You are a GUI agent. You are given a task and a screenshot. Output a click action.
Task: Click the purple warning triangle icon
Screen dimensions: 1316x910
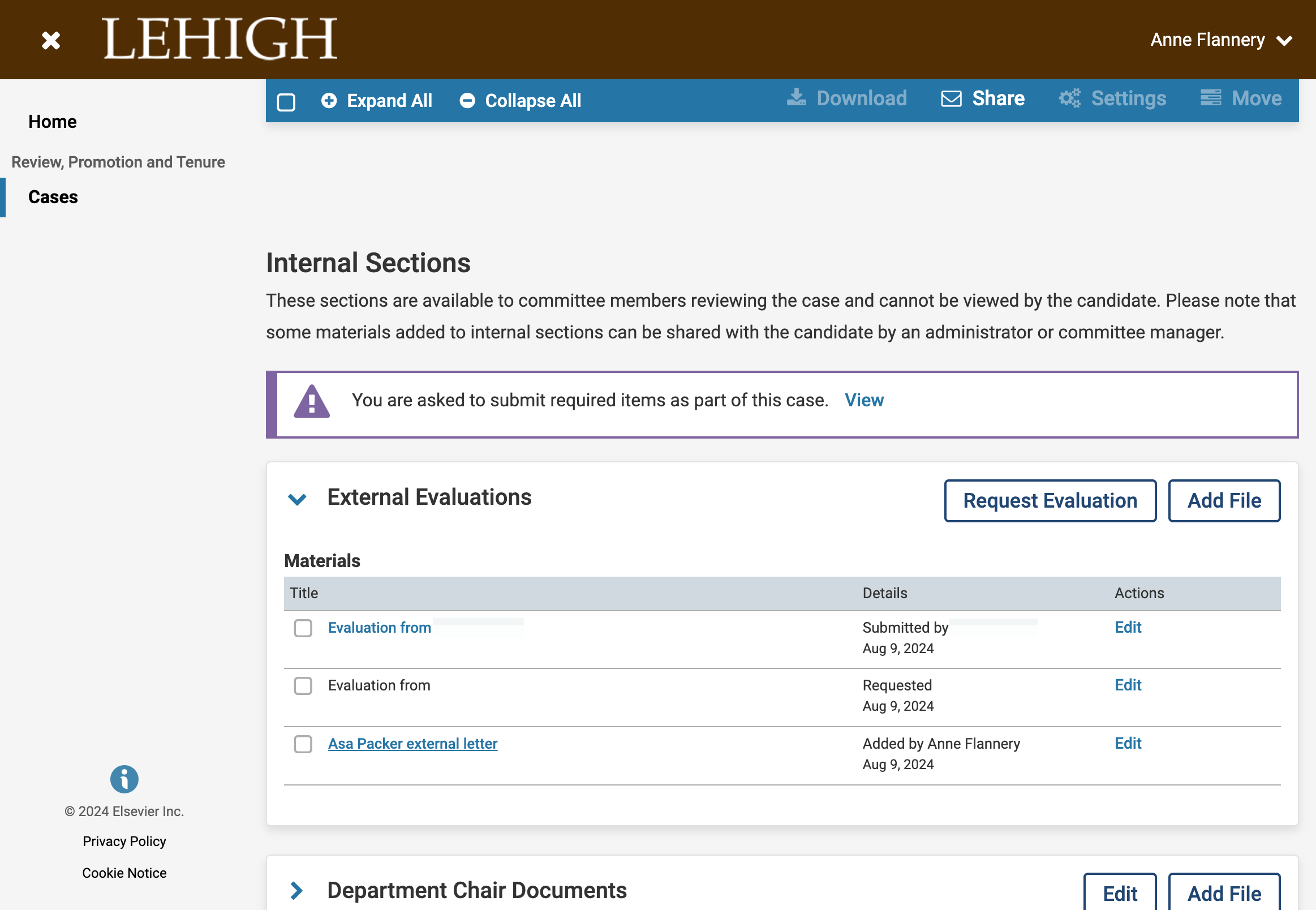click(312, 401)
